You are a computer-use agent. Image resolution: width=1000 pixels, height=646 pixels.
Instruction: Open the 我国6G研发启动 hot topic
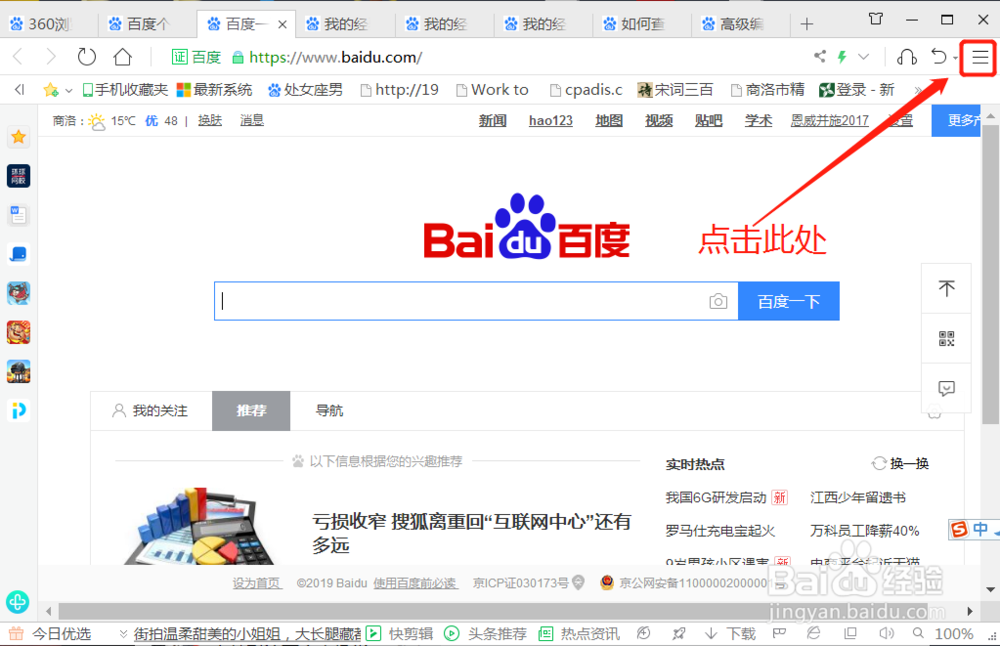click(x=716, y=497)
